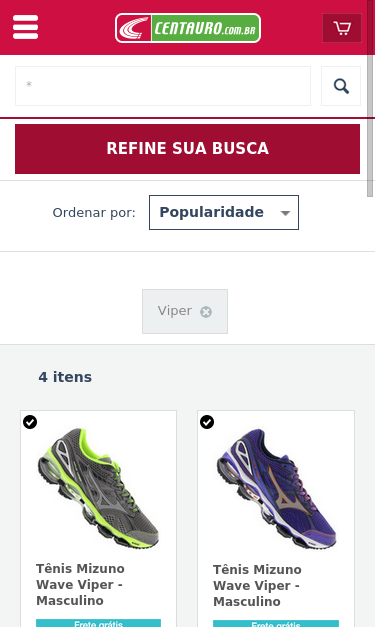Open the shopping cart
The image size is (375, 627).
point(342,28)
